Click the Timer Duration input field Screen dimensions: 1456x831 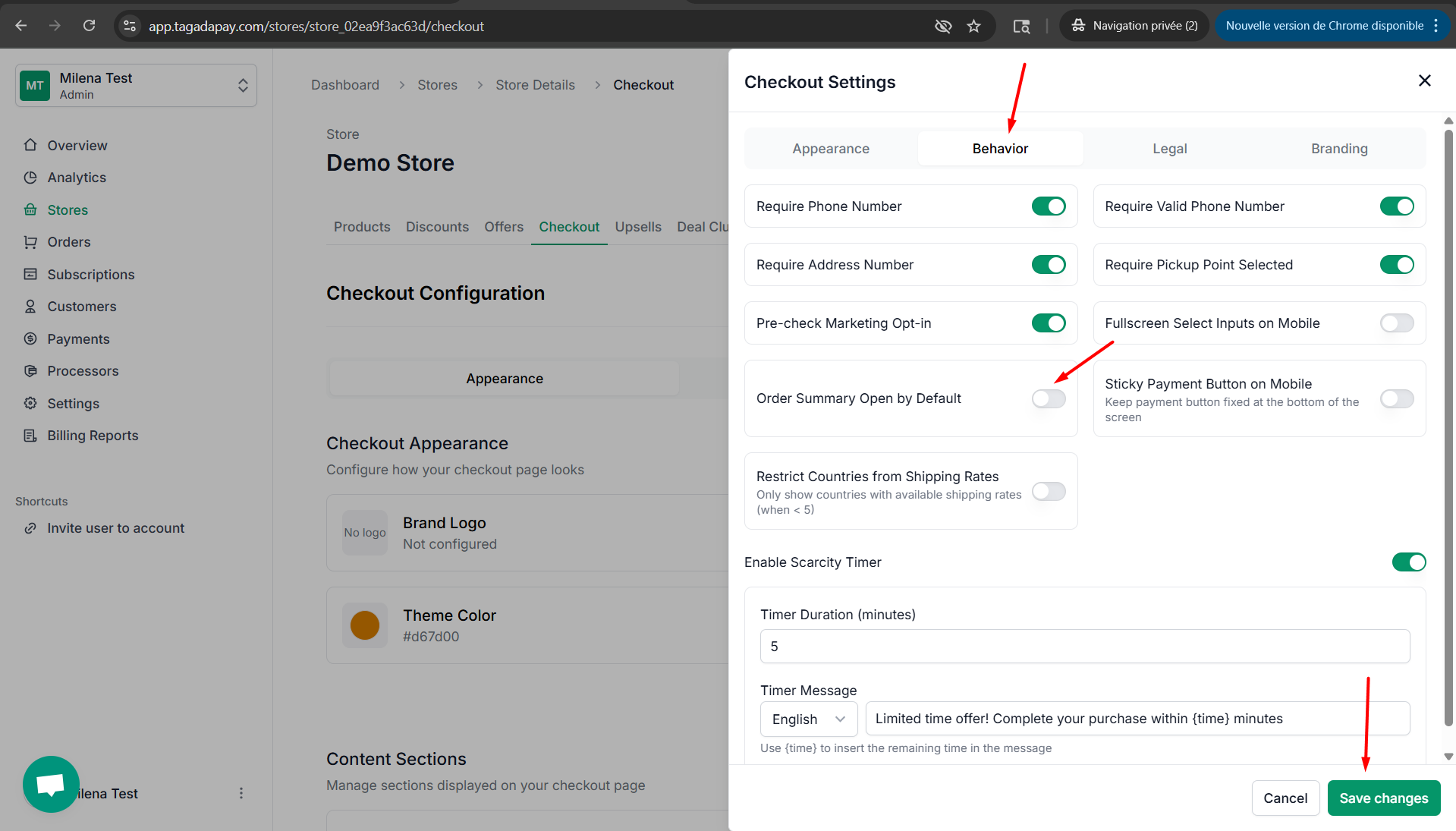coord(1084,647)
